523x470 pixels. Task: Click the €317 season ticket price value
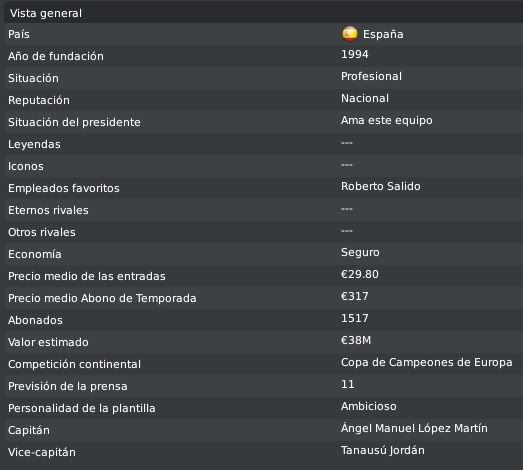[355, 296]
